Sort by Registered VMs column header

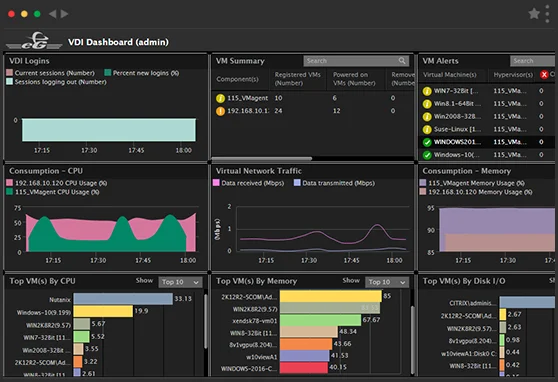click(x=298, y=79)
